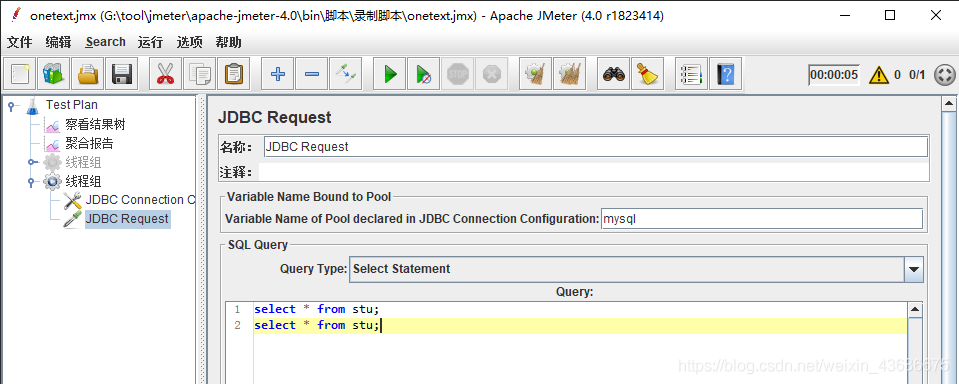Image resolution: width=959 pixels, height=384 pixels.
Task: Start test with no pauses icon
Action: tap(424, 75)
